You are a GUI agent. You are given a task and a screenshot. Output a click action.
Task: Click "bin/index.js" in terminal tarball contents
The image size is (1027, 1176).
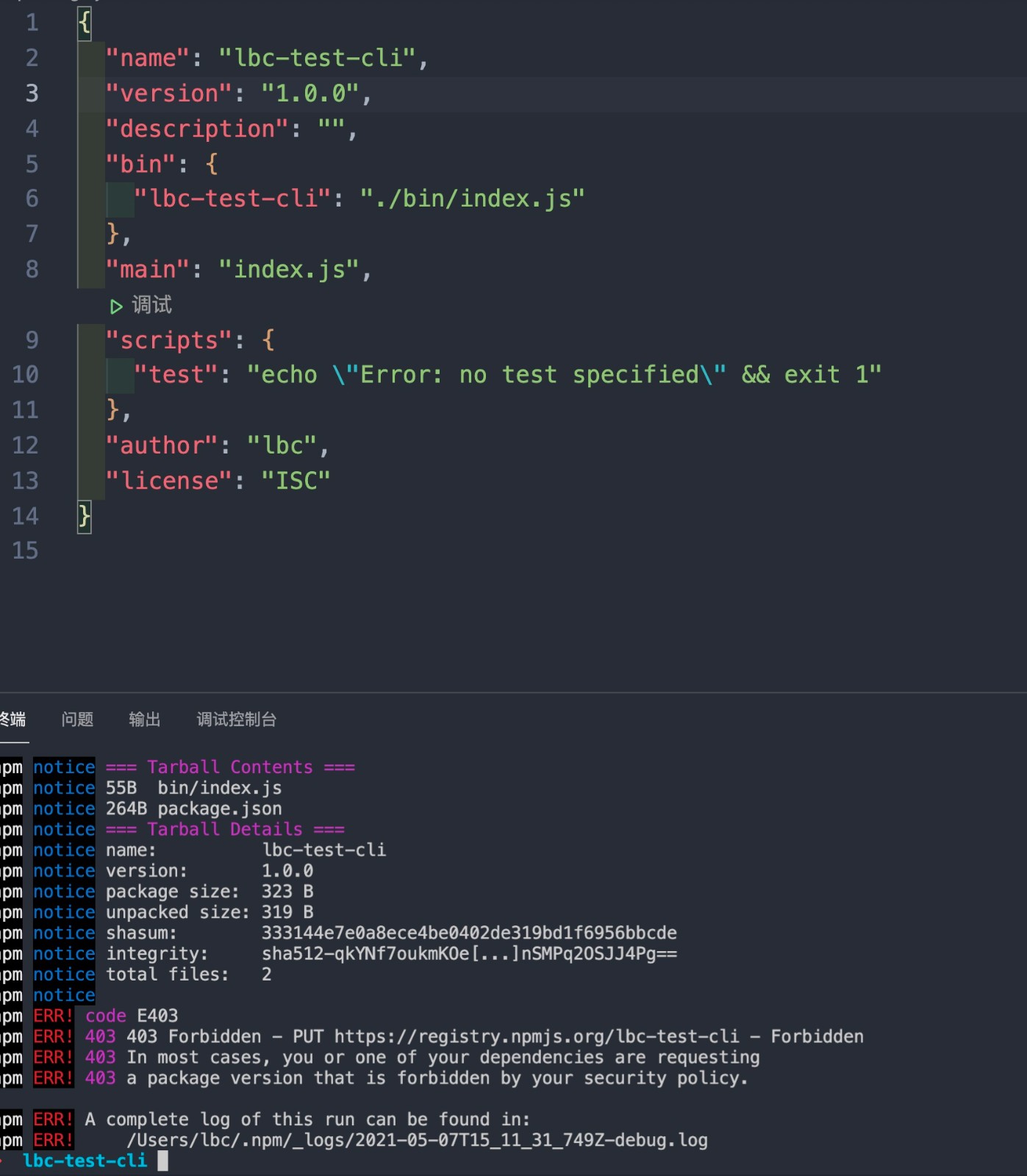point(220,788)
